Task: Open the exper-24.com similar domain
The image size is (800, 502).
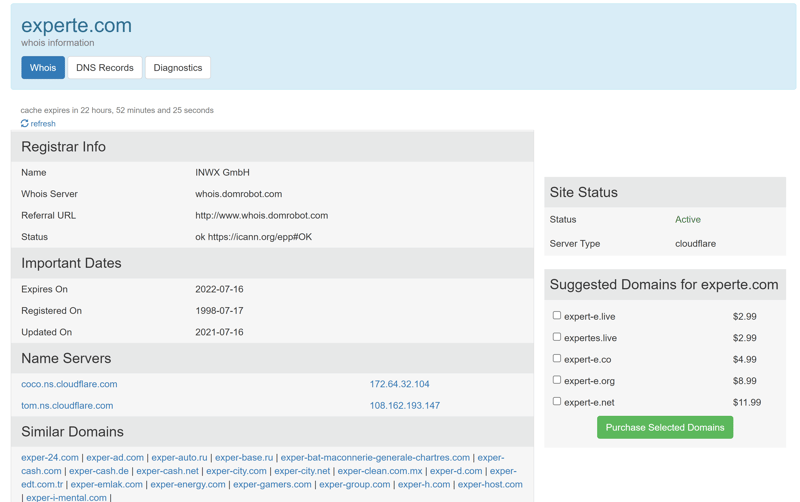Action: click(x=50, y=458)
